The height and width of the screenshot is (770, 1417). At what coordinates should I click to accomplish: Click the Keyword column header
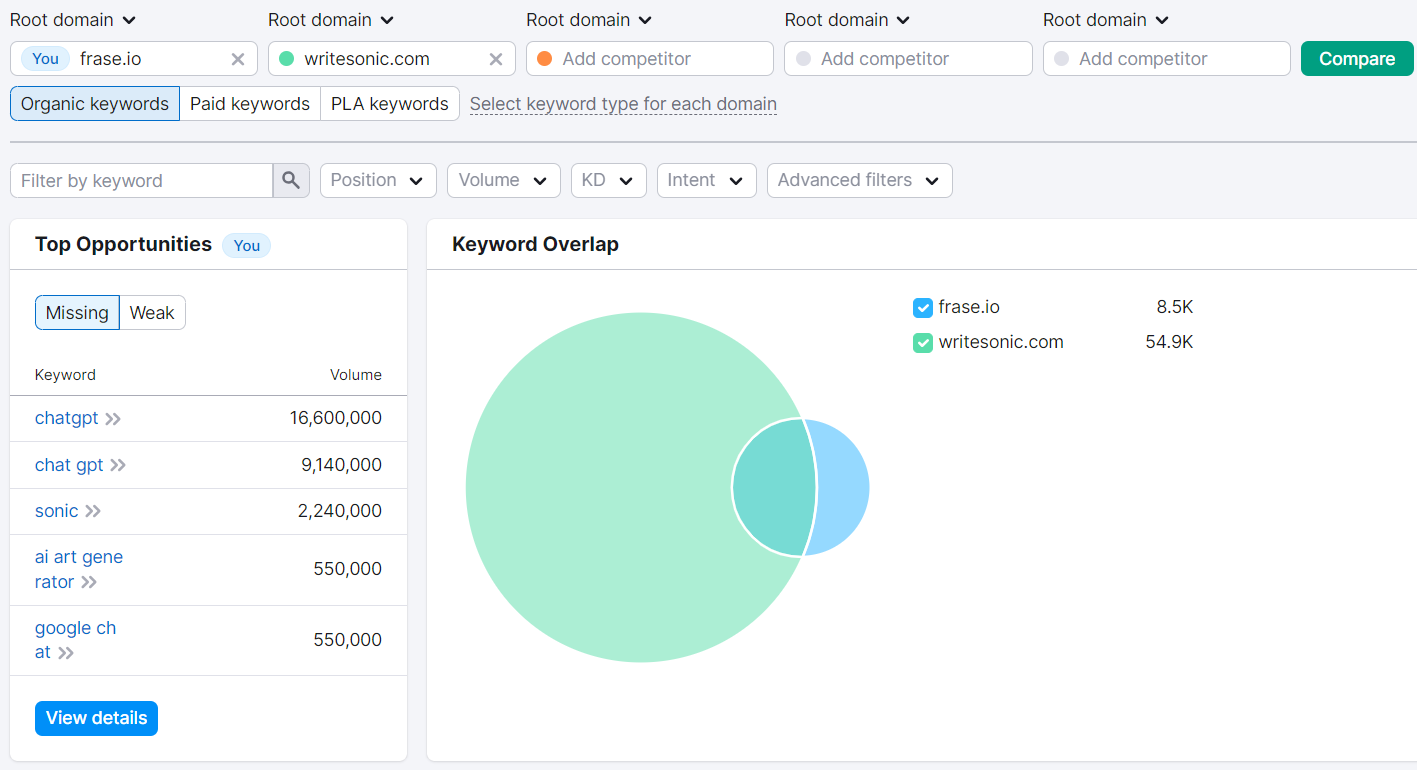click(65, 375)
